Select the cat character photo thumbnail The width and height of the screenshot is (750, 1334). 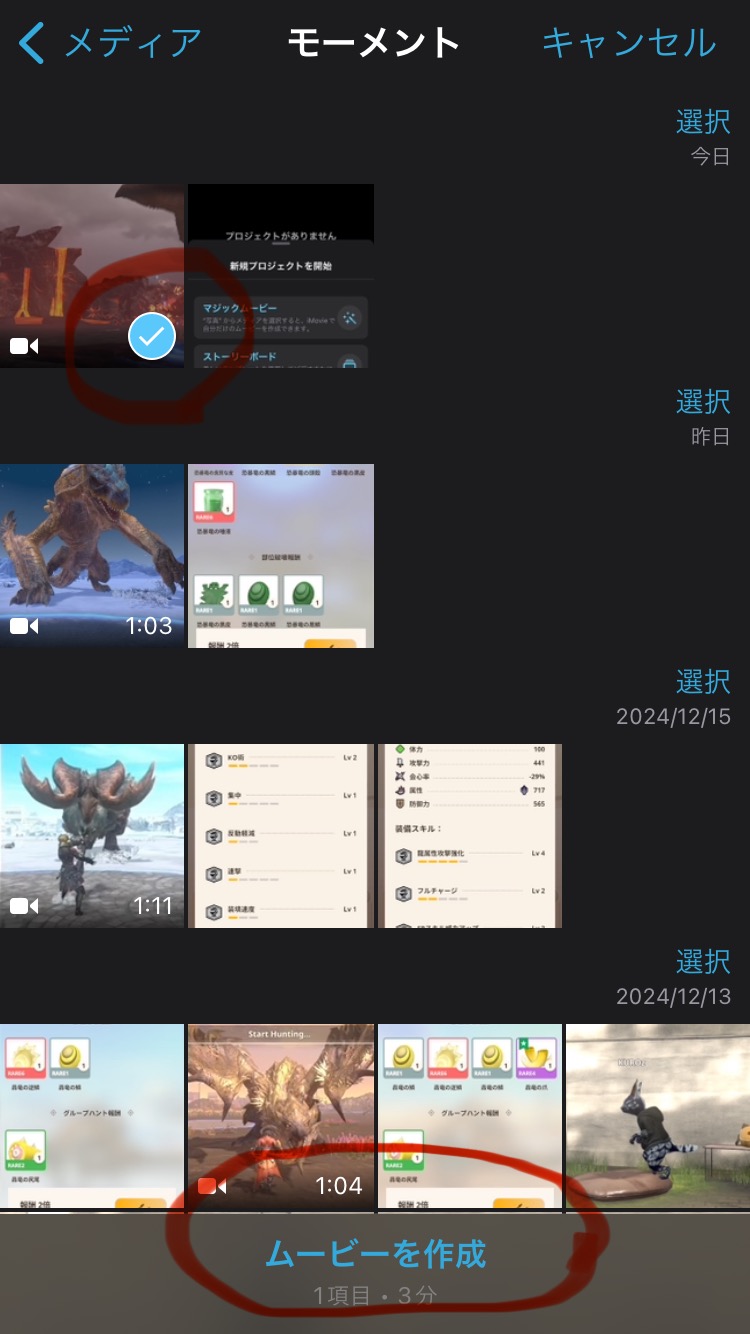tap(658, 1116)
